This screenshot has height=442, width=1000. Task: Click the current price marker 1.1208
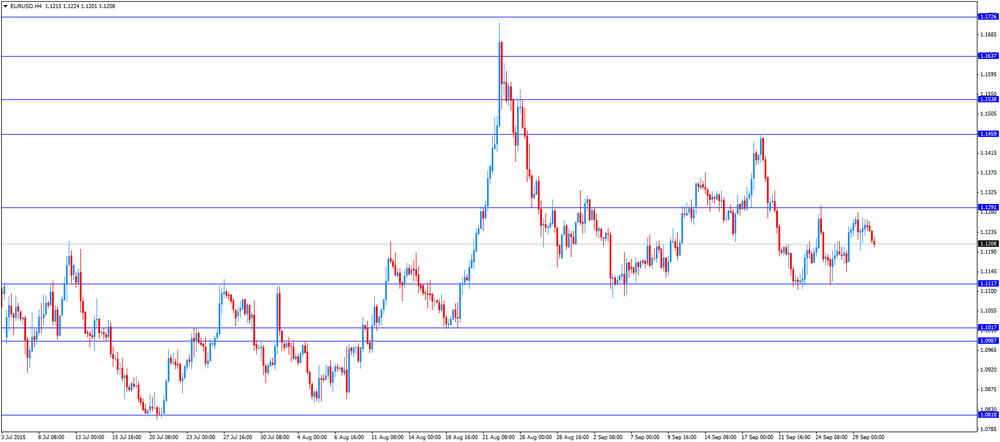click(987, 244)
